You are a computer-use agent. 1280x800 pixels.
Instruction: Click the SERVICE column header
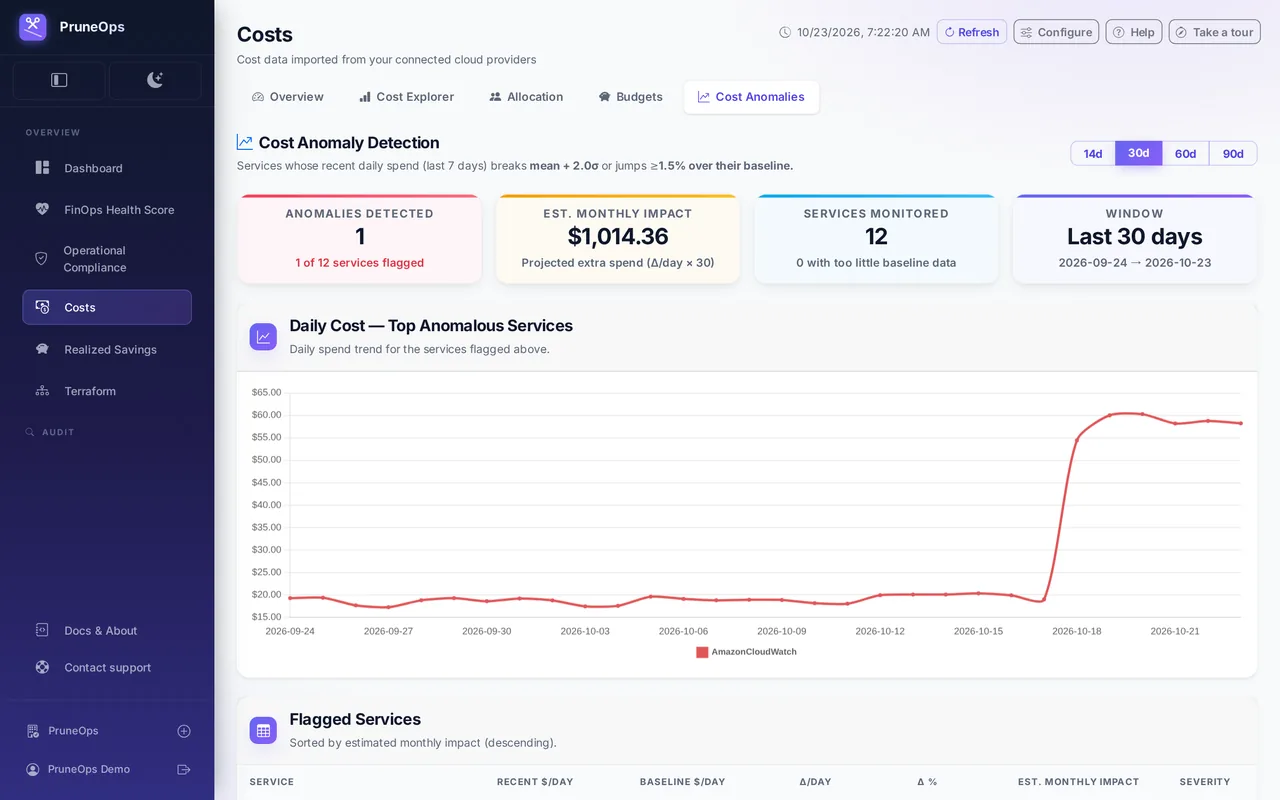pyautogui.click(x=272, y=782)
